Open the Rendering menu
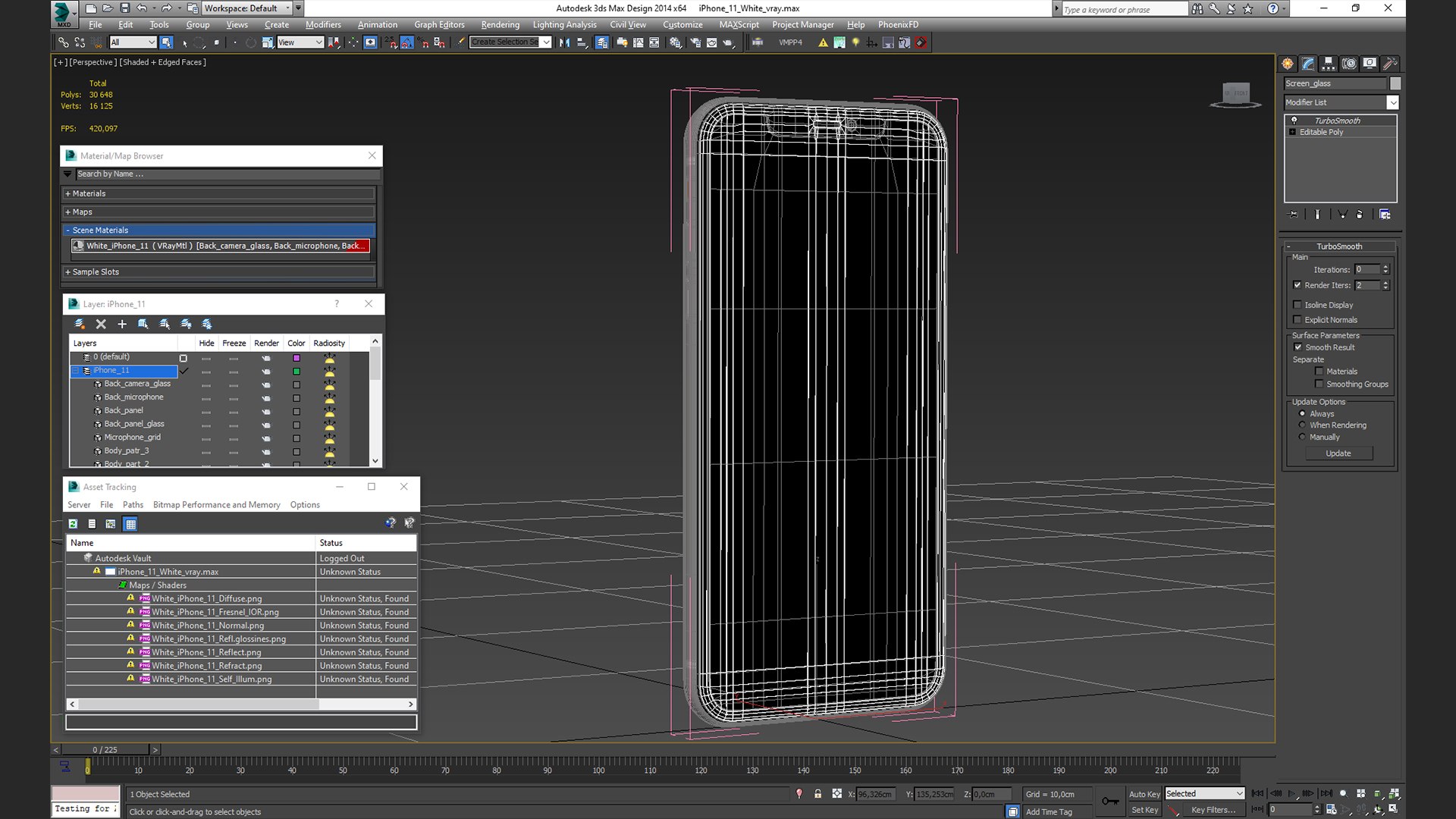The image size is (1456, 819). coord(500,25)
